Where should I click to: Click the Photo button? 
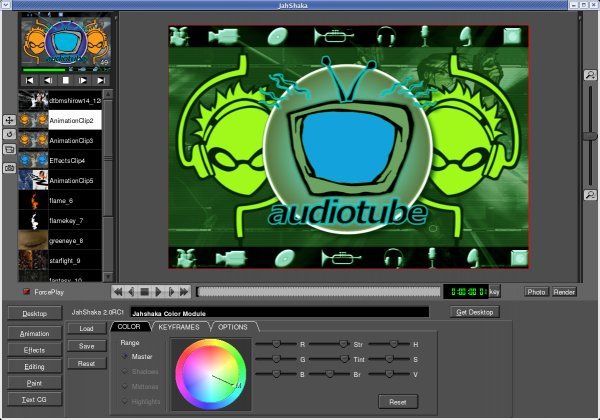coord(536,292)
